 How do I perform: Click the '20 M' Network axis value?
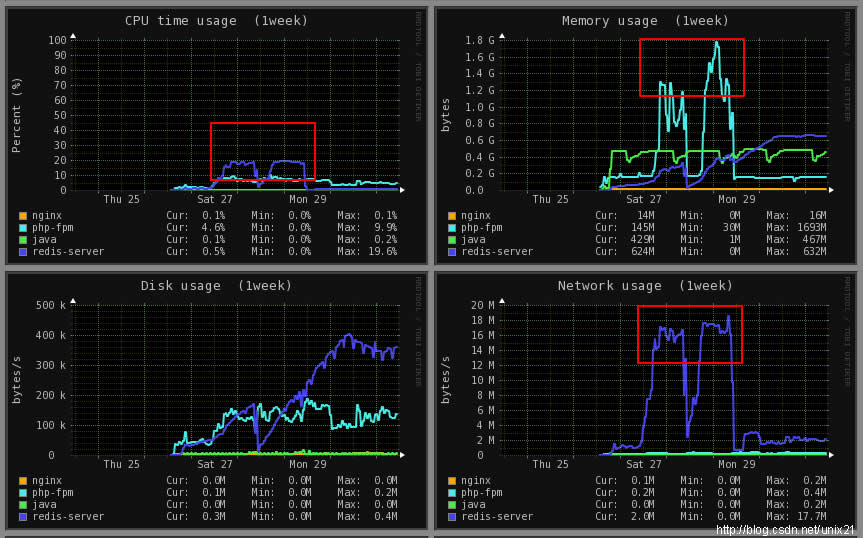[483, 305]
